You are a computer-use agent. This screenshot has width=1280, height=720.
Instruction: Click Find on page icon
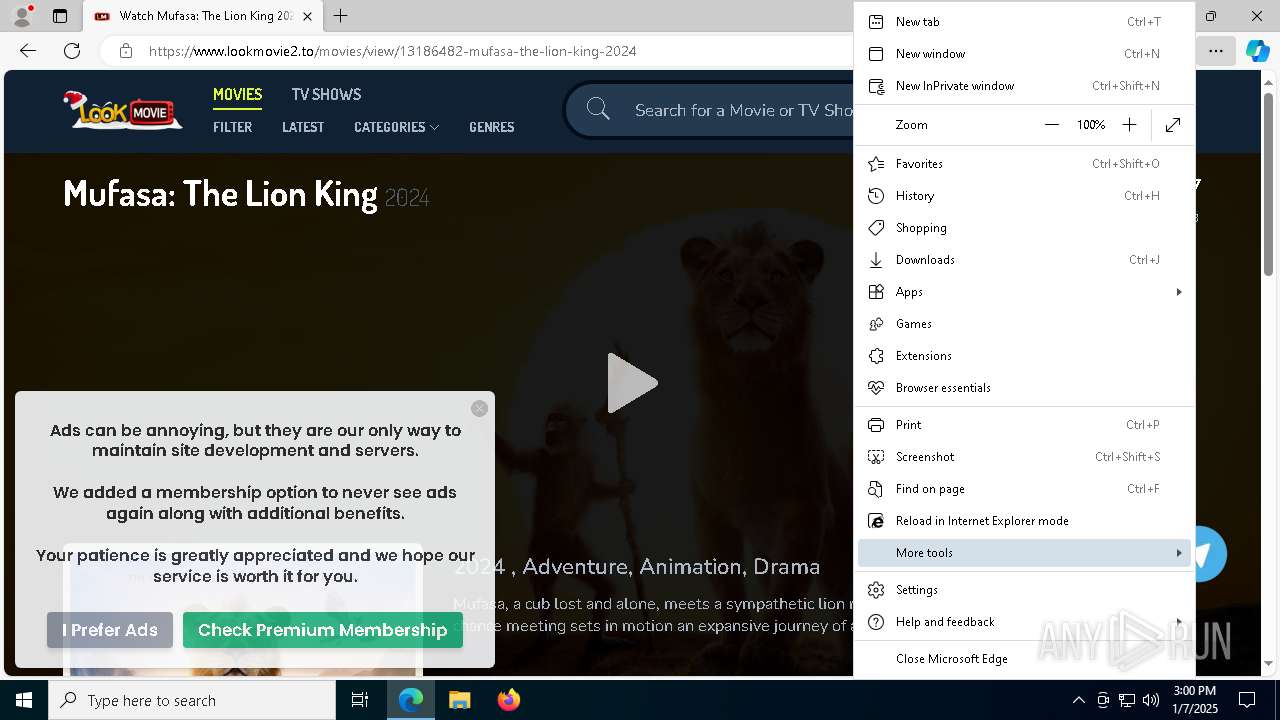[x=876, y=489]
